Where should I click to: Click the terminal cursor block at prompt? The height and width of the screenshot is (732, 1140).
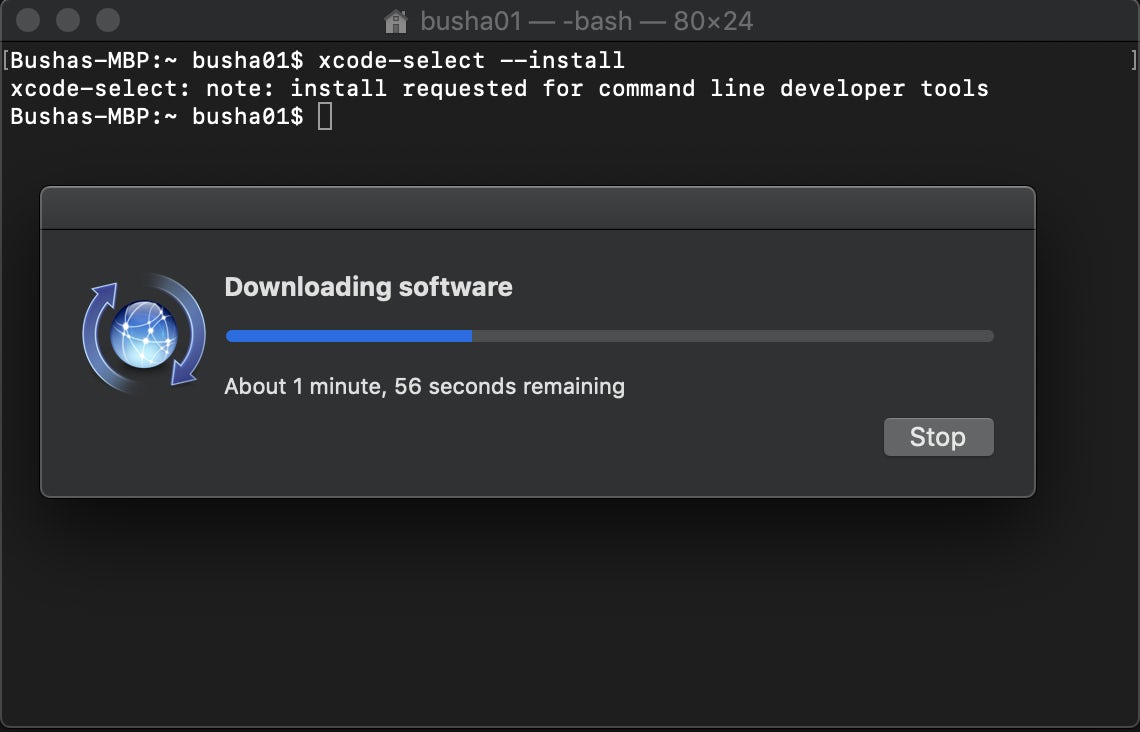(325, 117)
